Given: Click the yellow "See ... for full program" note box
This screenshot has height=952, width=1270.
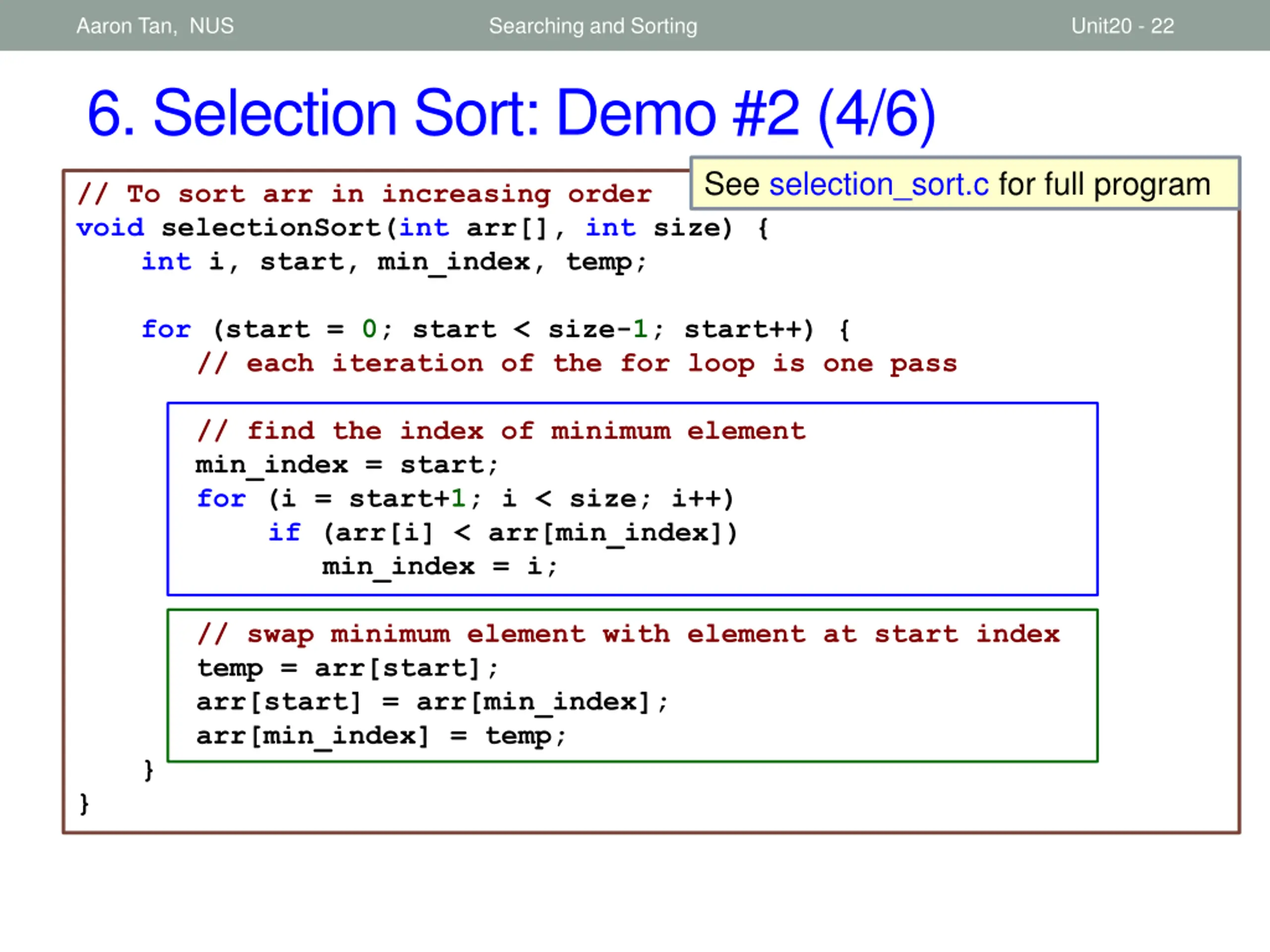Looking at the screenshot, I should tap(965, 183).
